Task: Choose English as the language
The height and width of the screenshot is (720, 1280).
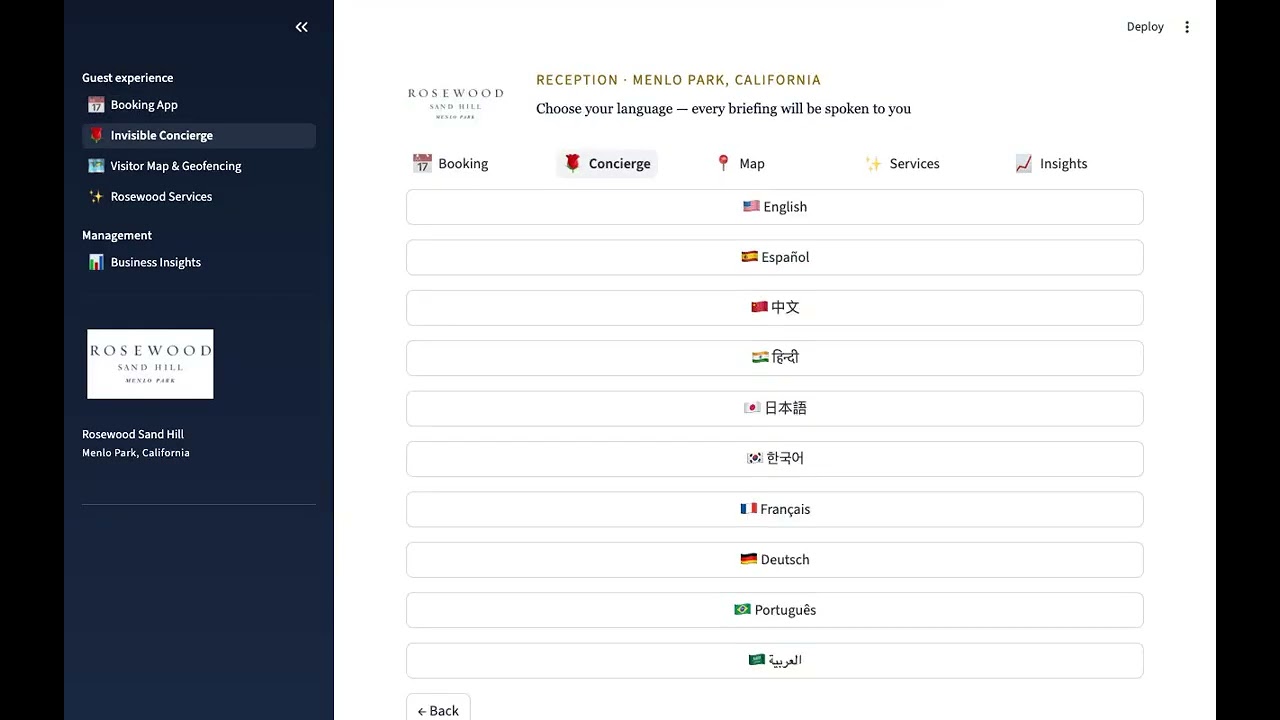Action: (775, 207)
